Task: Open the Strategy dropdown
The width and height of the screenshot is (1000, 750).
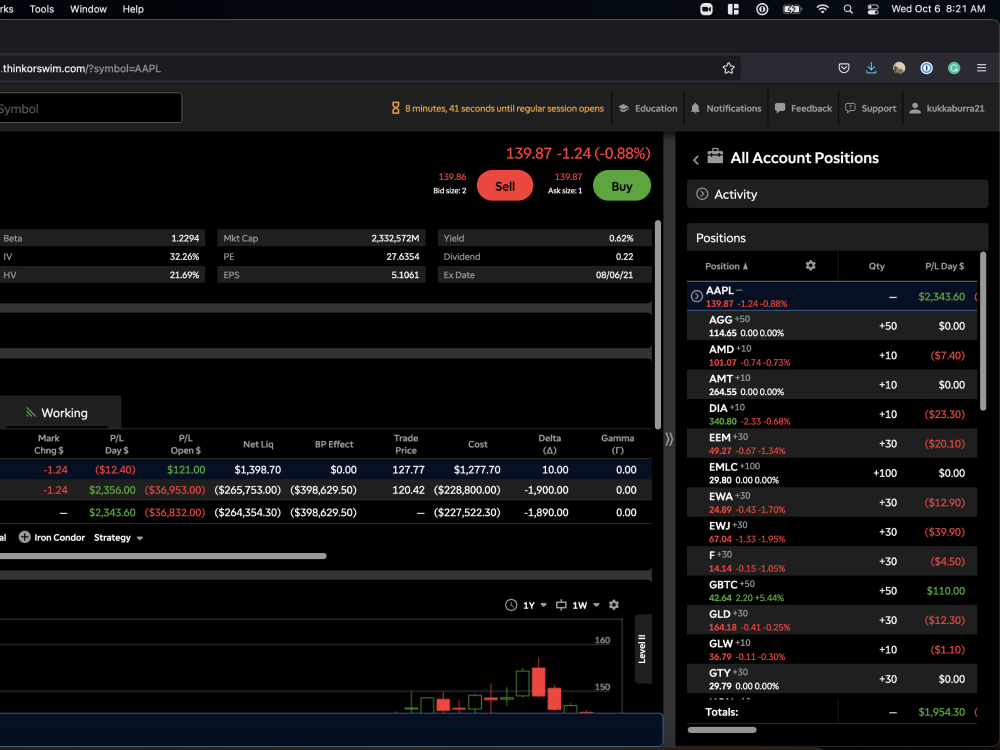Action: tap(119, 538)
